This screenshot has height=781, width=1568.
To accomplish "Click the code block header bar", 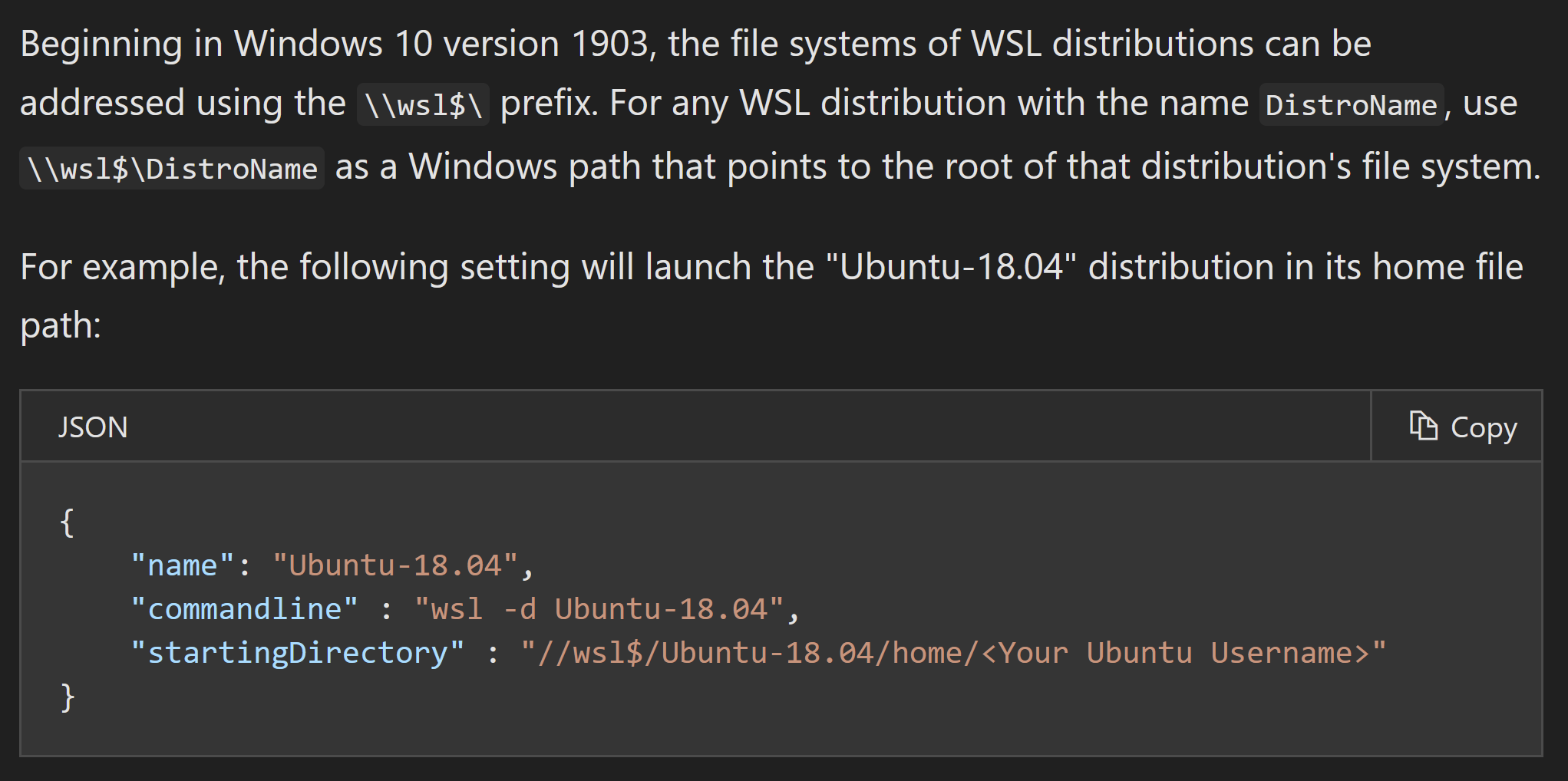I will point(691,427).
